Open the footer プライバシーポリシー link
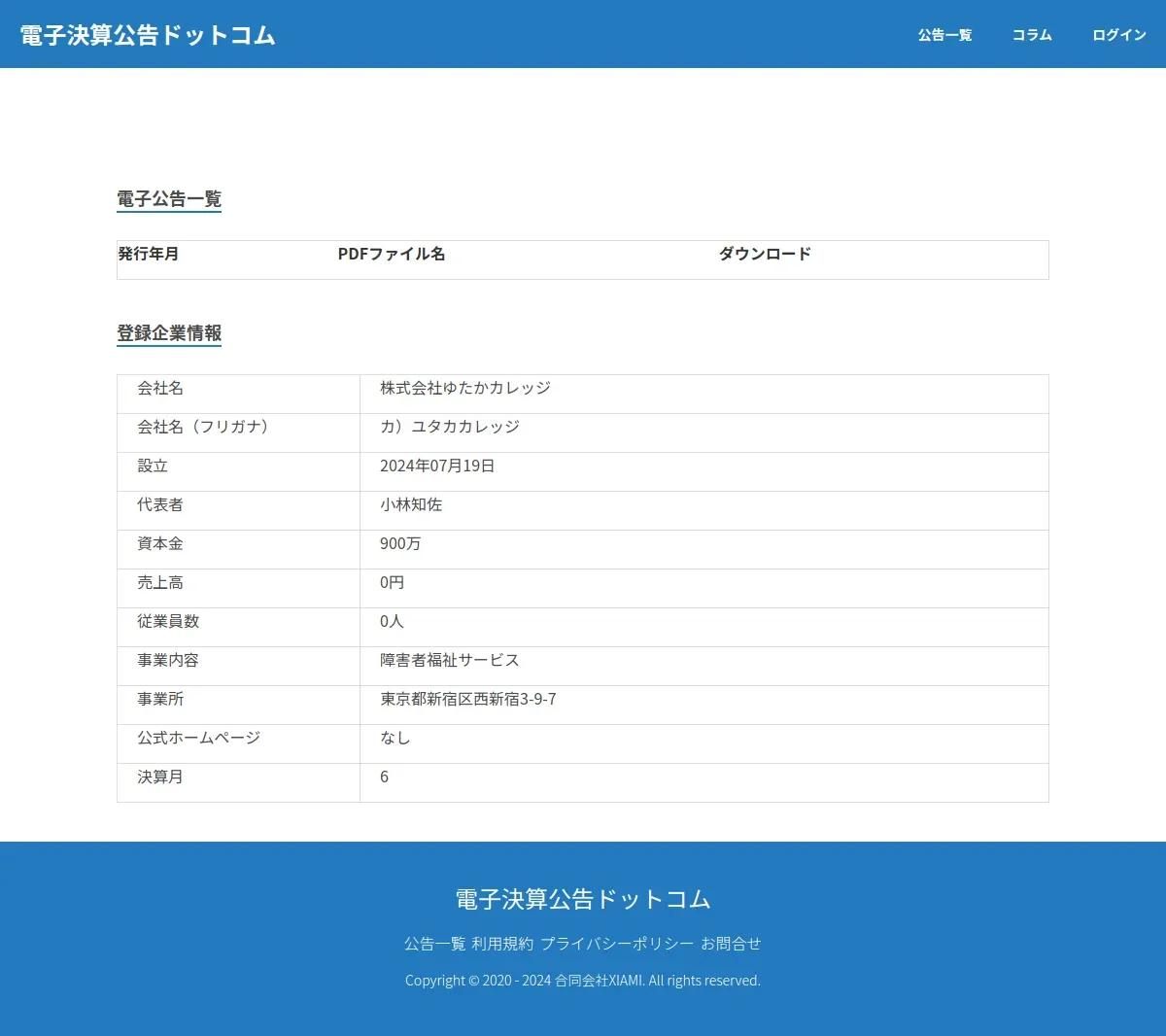Screen dimensions: 1166x1036 (x=617, y=944)
